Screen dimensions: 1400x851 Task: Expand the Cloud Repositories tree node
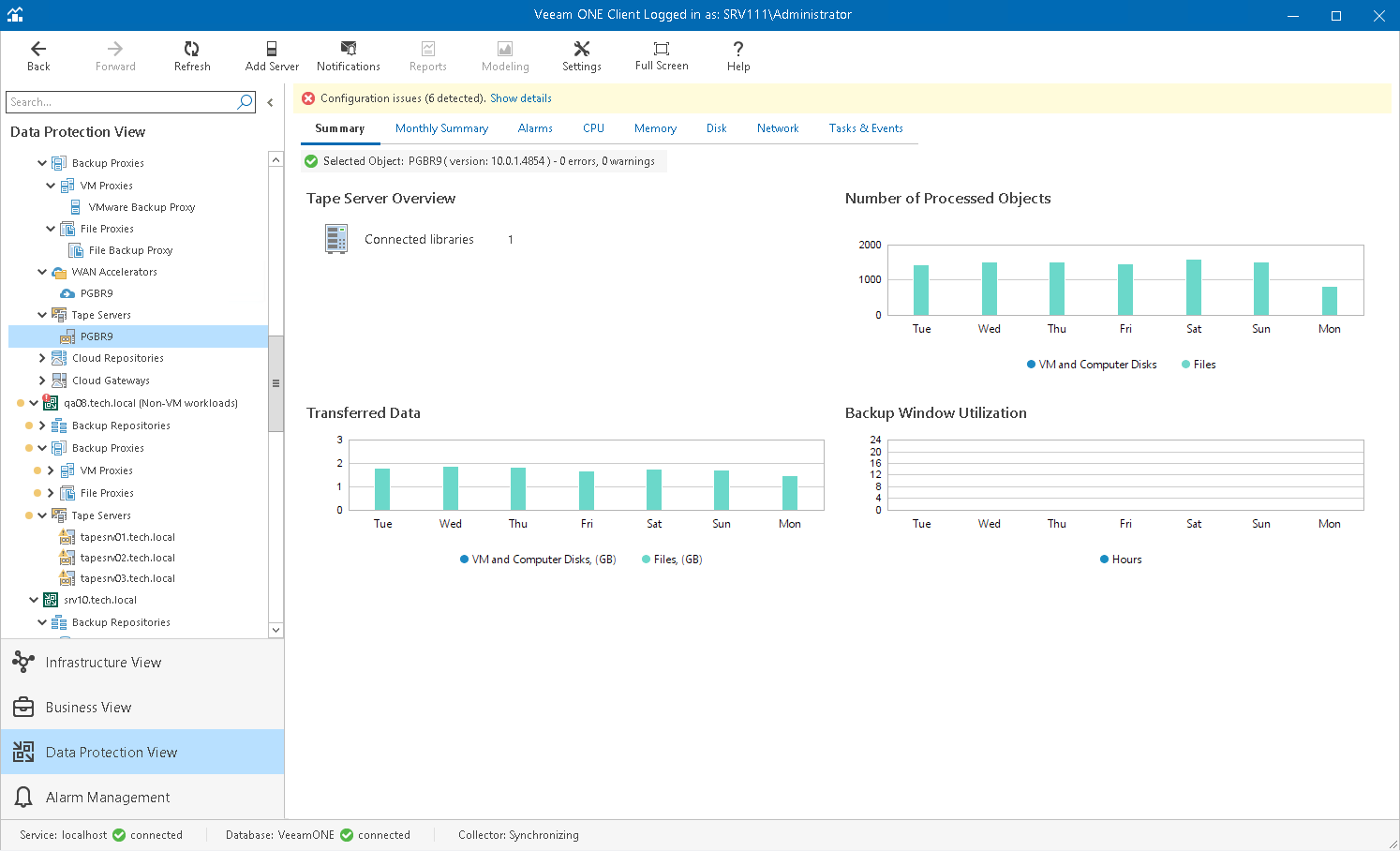[x=42, y=358]
